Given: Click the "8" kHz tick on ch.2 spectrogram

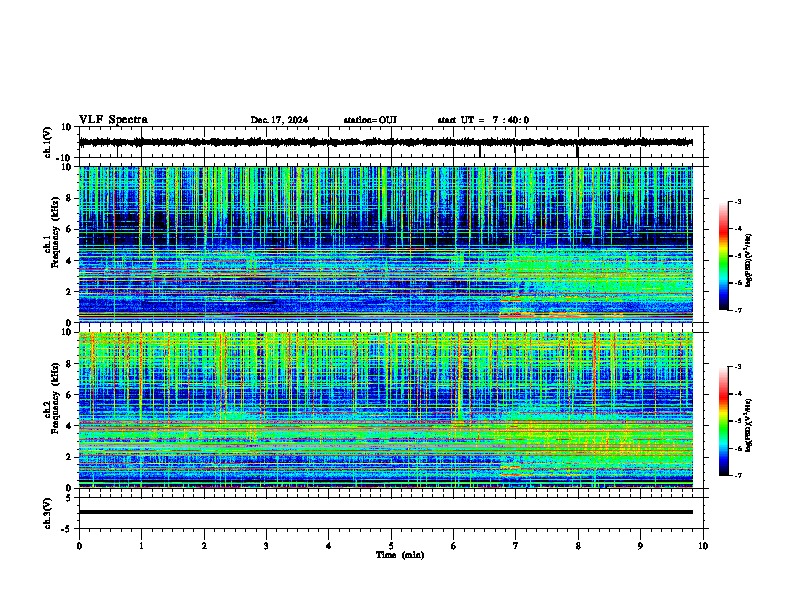Looking at the screenshot, I should point(69,364).
